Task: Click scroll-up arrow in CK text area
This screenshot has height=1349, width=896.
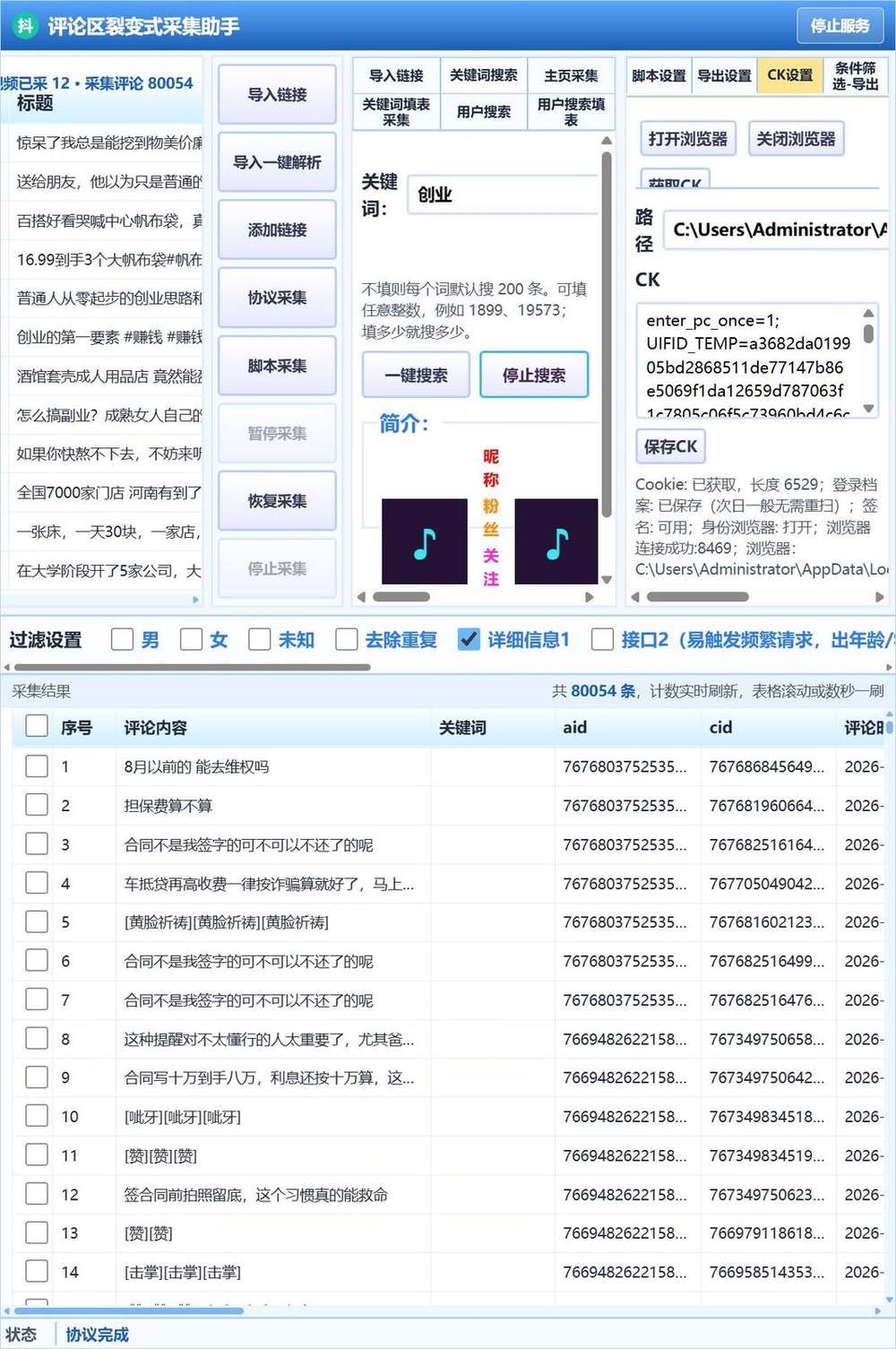Action: coord(867,313)
